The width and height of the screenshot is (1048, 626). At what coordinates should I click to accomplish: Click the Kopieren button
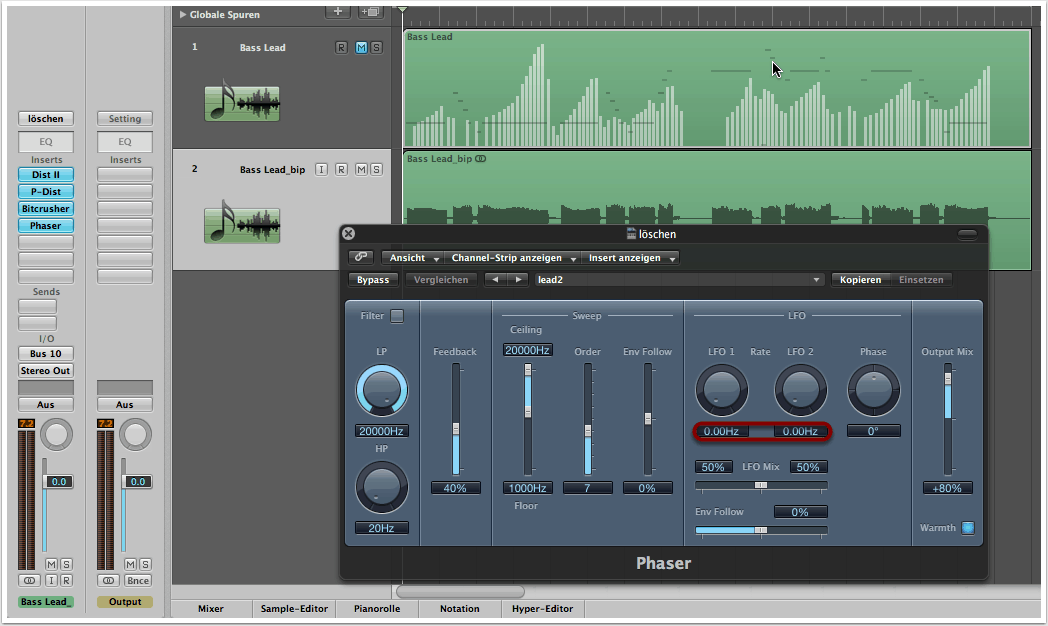click(860, 280)
